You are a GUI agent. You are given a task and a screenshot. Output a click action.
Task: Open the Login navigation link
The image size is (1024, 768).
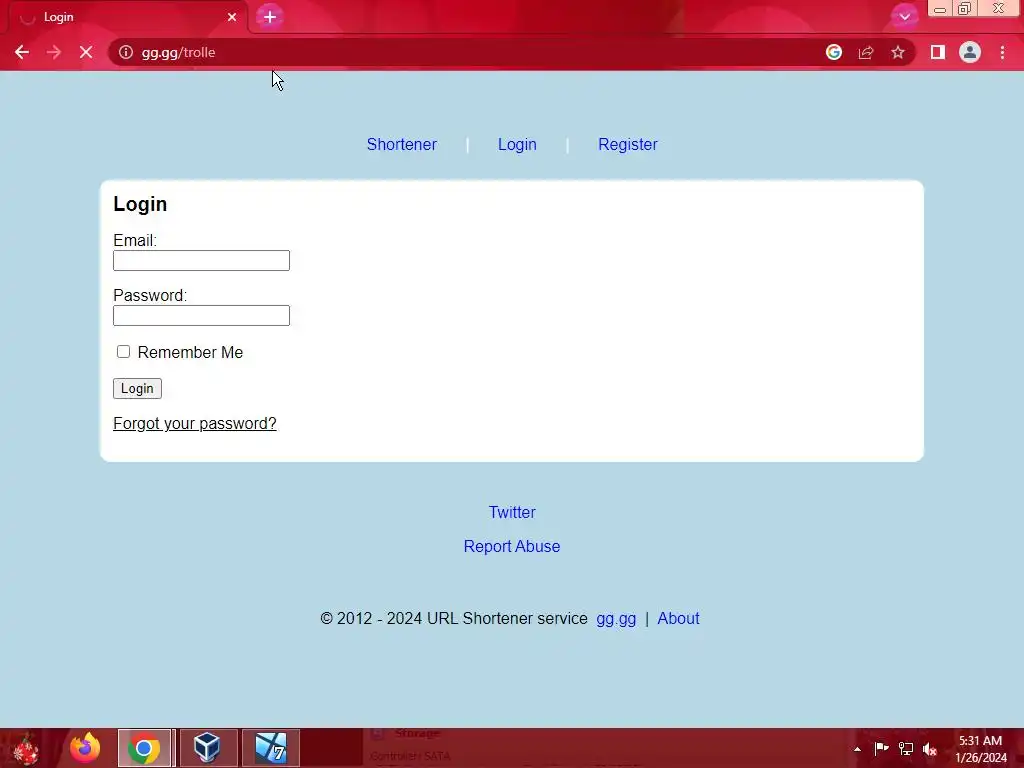[517, 144]
